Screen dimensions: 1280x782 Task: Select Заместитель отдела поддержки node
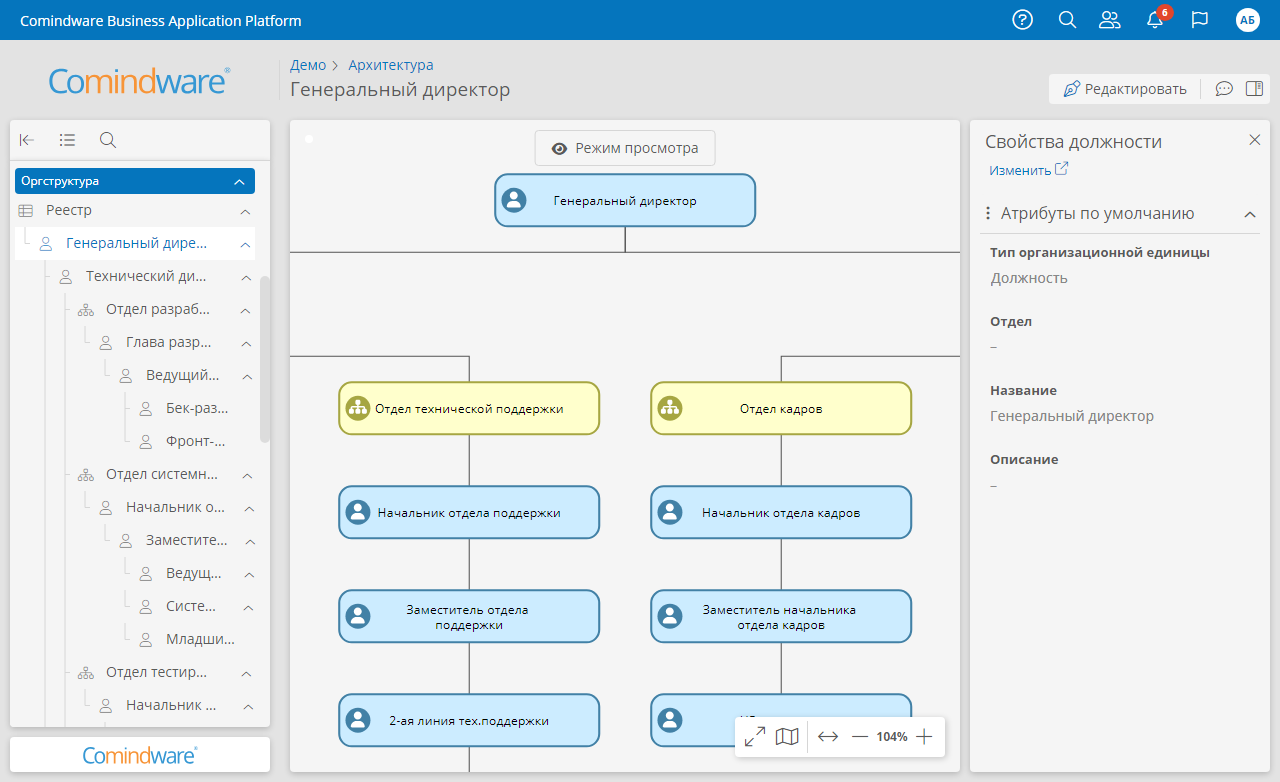(469, 616)
